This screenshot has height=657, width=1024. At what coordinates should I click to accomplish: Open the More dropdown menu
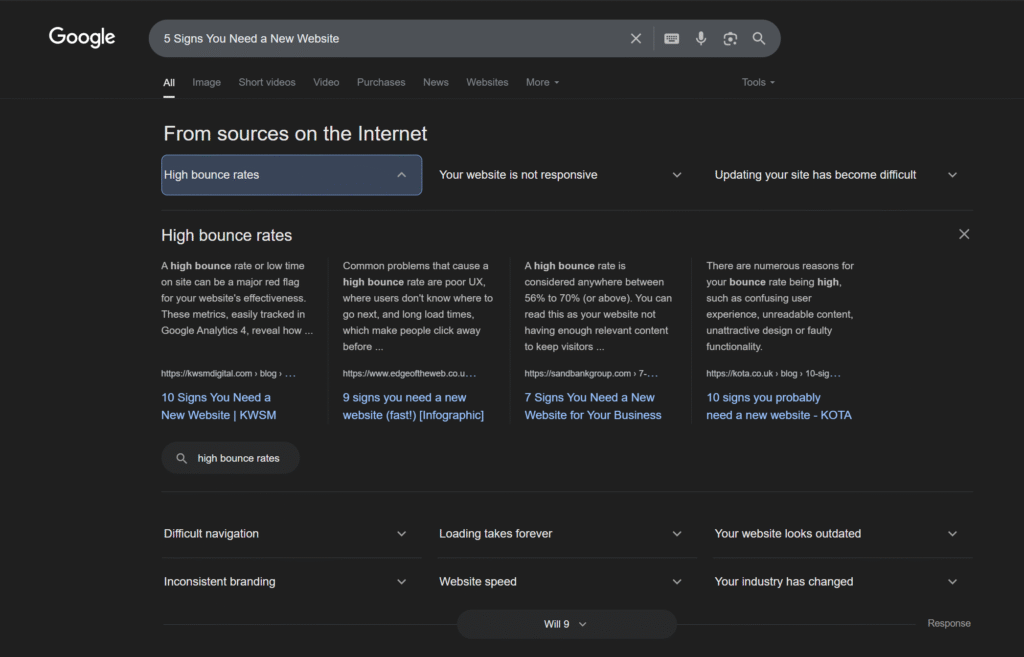[543, 82]
